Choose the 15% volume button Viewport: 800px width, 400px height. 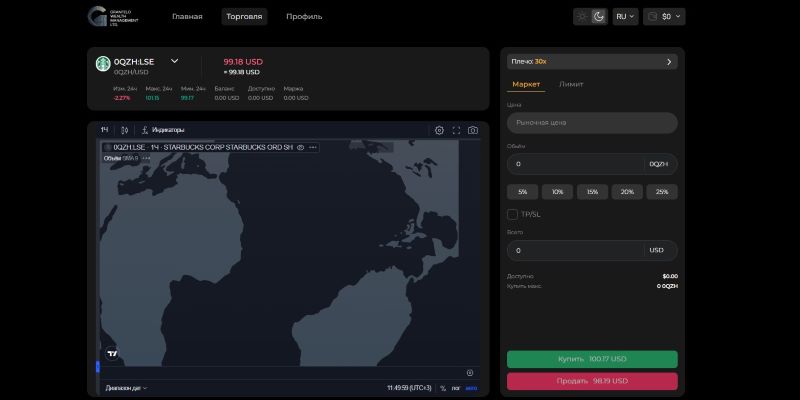(x=592, y=192)
